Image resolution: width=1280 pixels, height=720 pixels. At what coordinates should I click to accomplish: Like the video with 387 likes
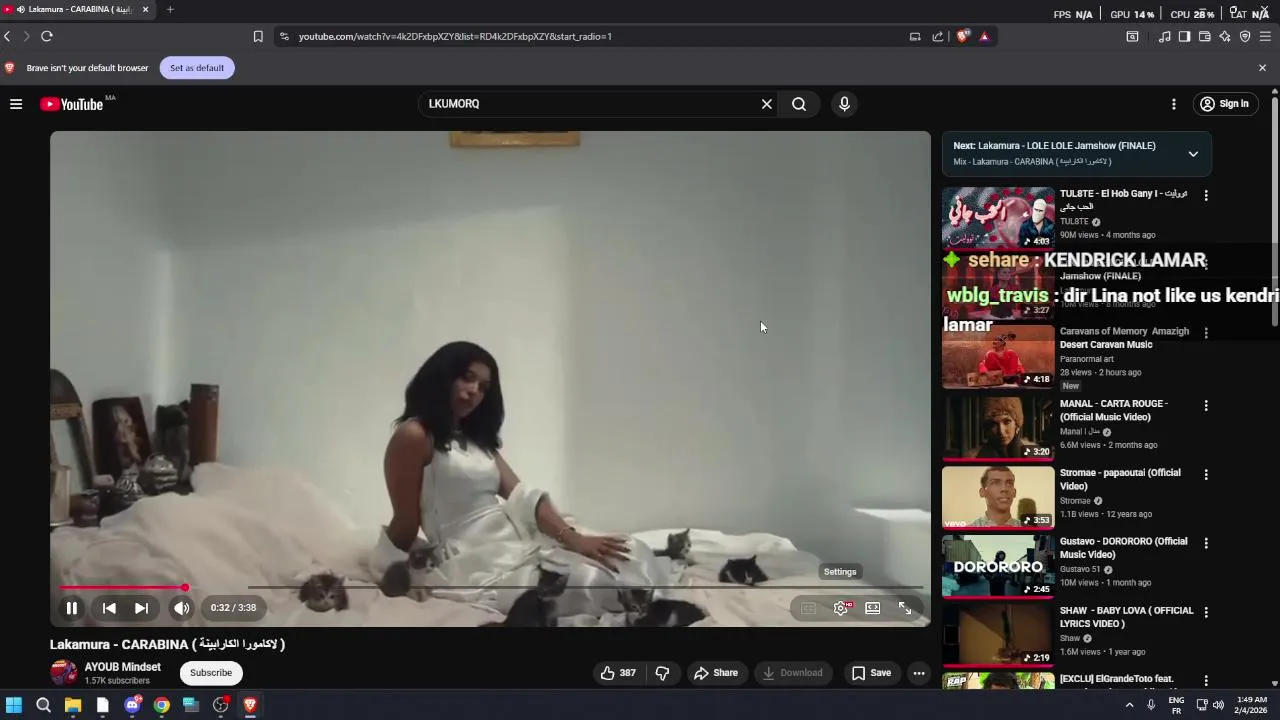[617, 673]
